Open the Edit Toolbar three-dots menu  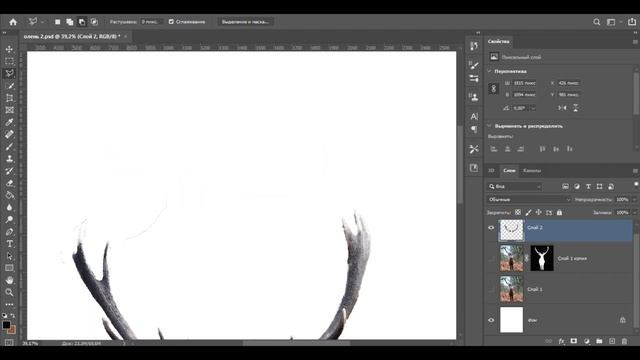tap(9, 304)
